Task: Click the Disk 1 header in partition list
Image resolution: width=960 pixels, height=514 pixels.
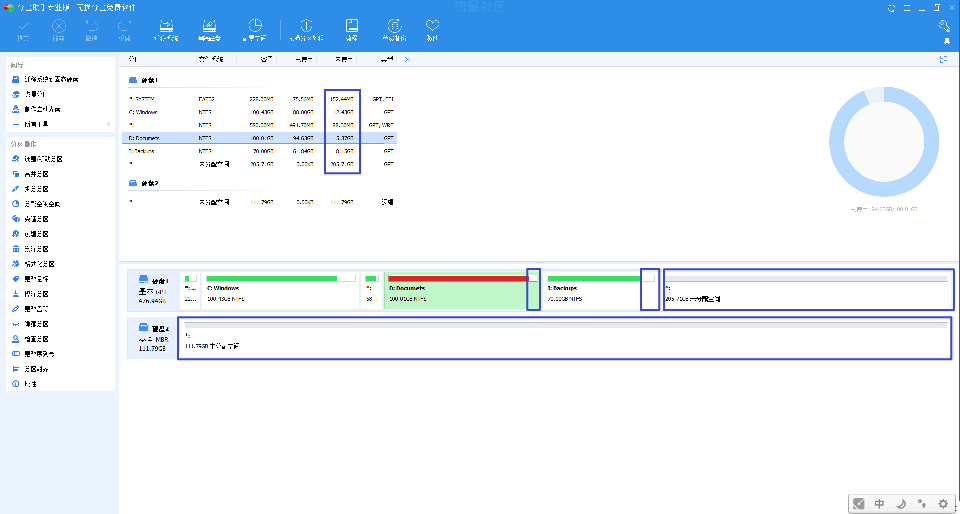Action: tap(143, 80)
